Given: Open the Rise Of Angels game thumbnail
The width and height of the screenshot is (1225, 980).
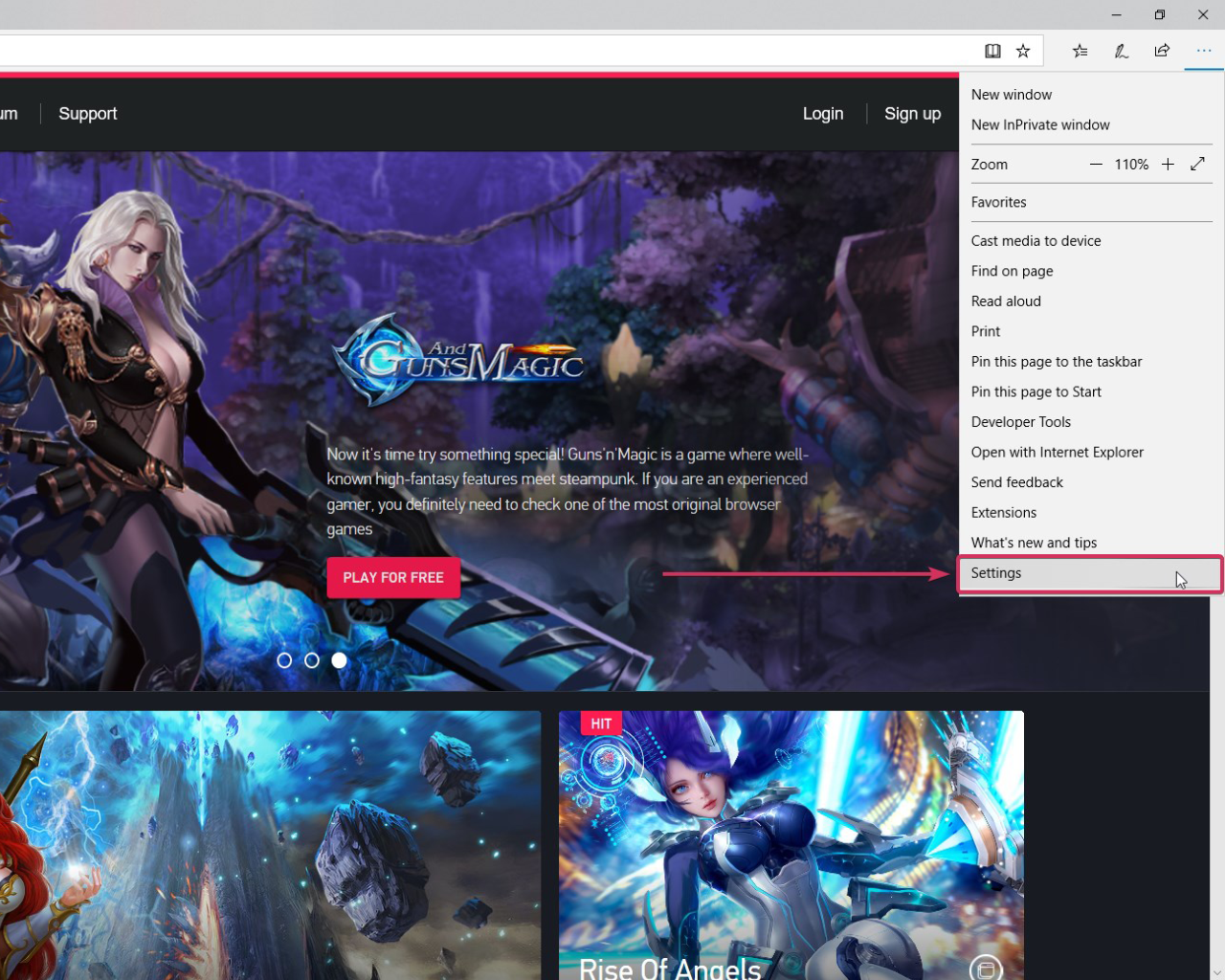Looking at the screenshot, I should point(791,842).
